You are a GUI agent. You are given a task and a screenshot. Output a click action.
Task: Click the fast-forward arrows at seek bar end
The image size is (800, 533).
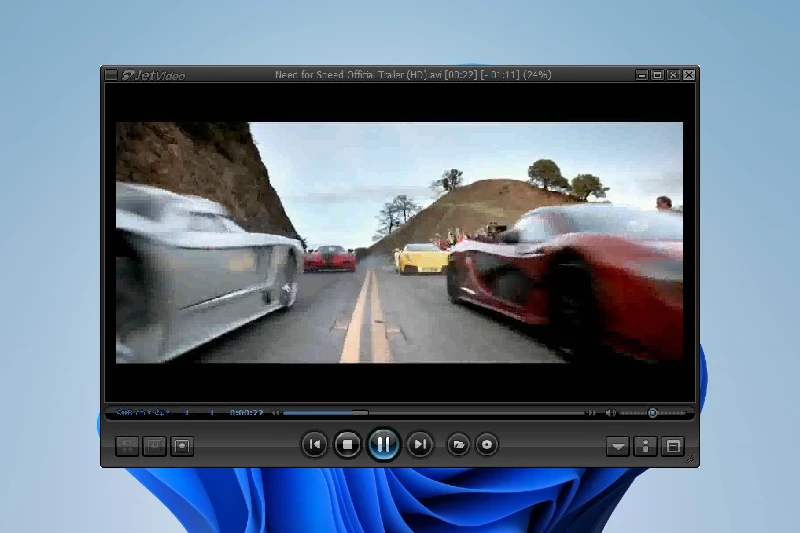coord(591,413)
